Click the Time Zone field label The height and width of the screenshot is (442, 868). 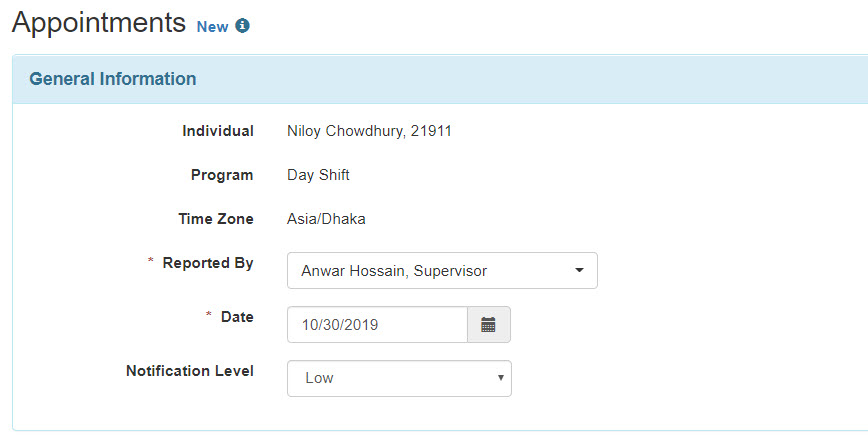[x=216, y=219]
